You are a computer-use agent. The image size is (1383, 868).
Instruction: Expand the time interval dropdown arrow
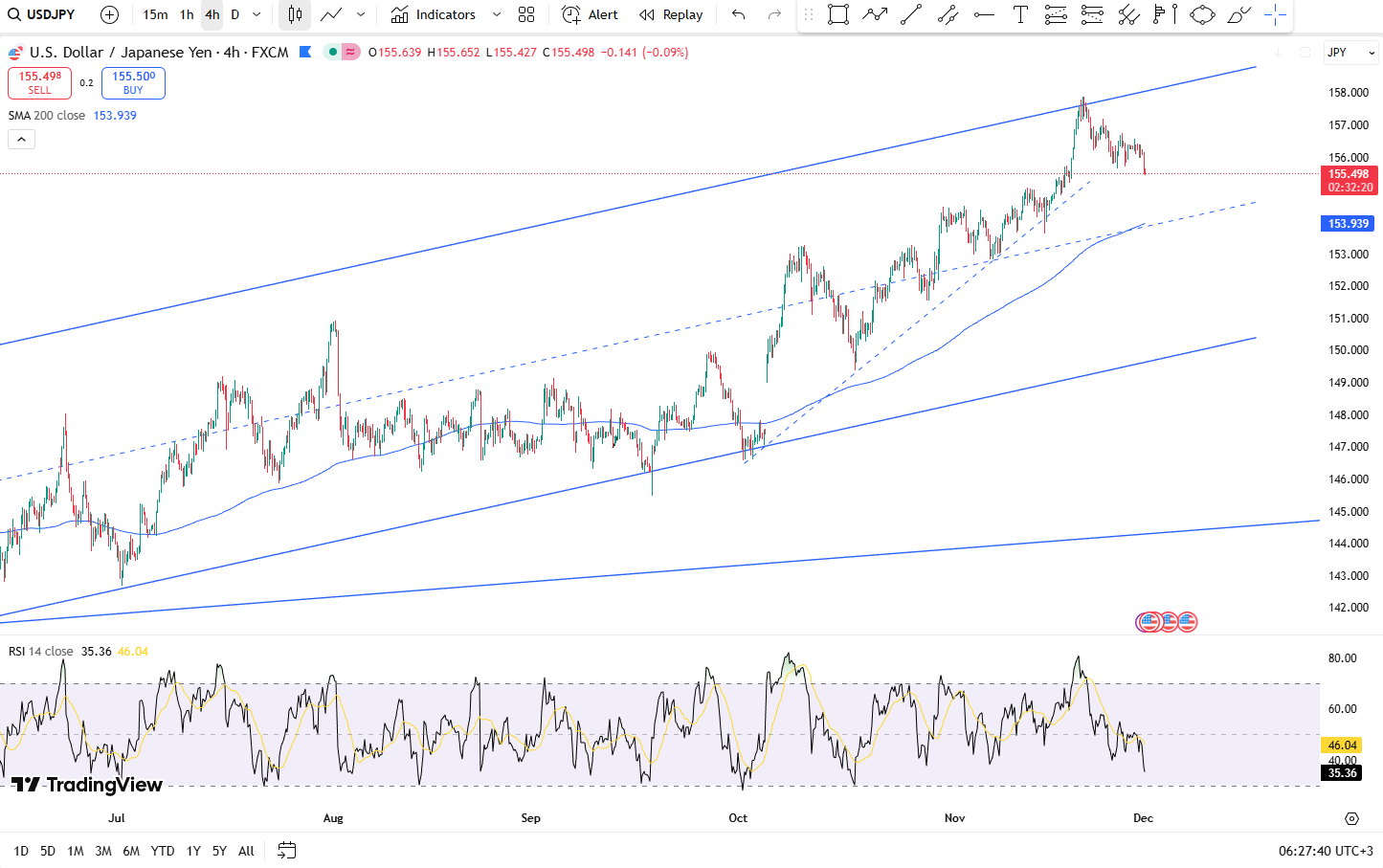(257, 14)
